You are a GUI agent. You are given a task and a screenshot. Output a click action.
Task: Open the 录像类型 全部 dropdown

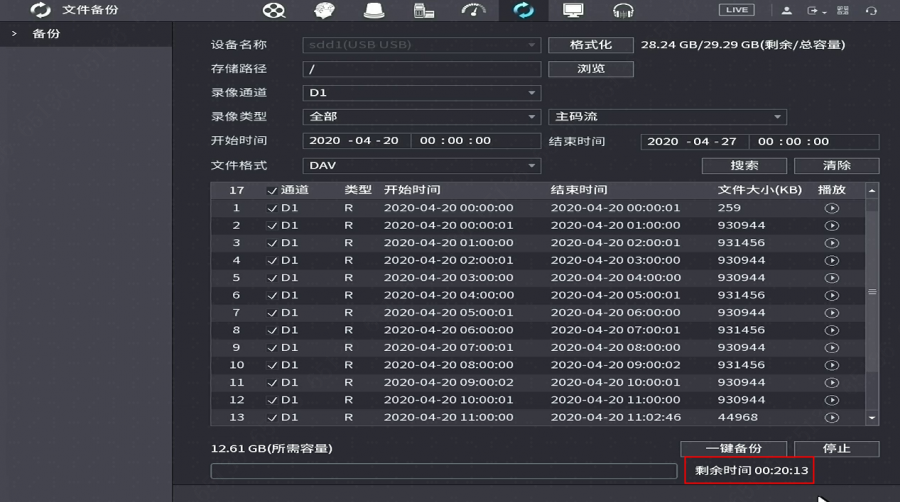click(x=421, y=116)
